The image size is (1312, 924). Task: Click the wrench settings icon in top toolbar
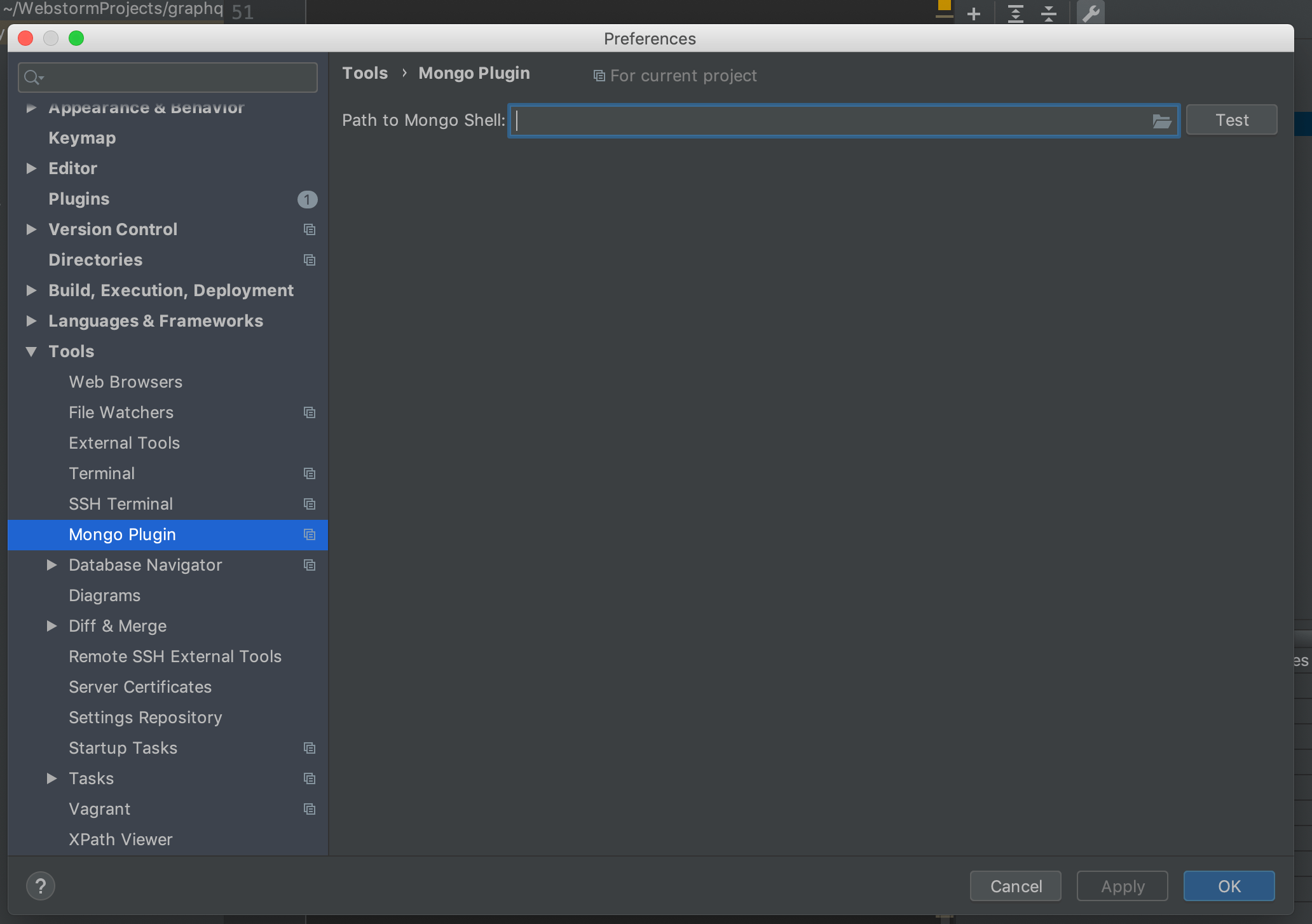1091,13
